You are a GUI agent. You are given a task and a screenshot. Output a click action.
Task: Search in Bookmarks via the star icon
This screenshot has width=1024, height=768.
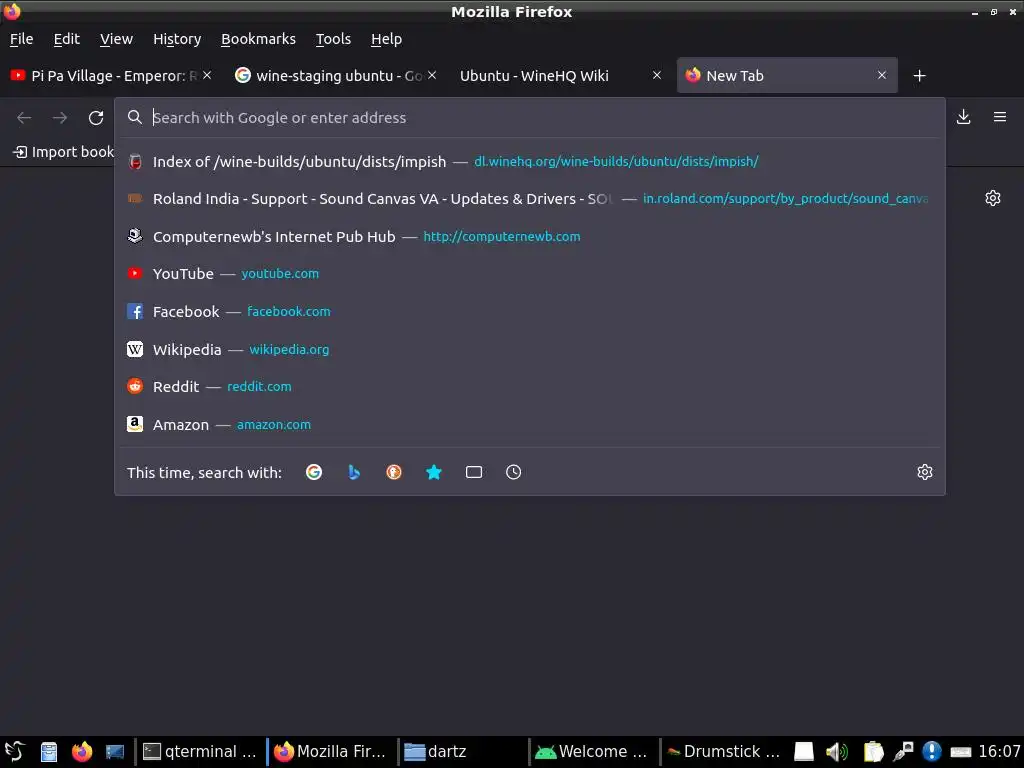click(434, 472)
